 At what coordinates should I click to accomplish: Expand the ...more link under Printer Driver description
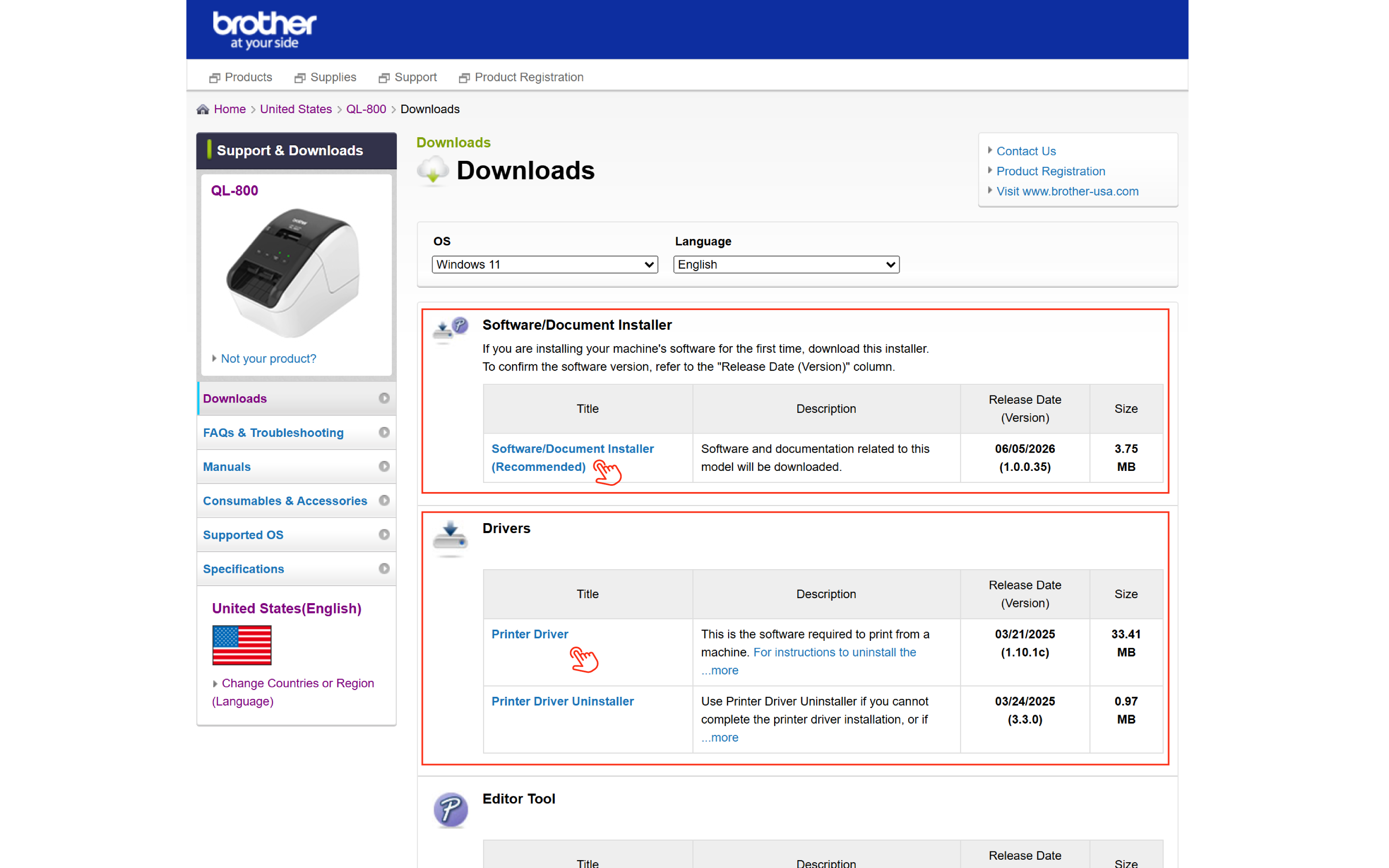click(719, 670)
